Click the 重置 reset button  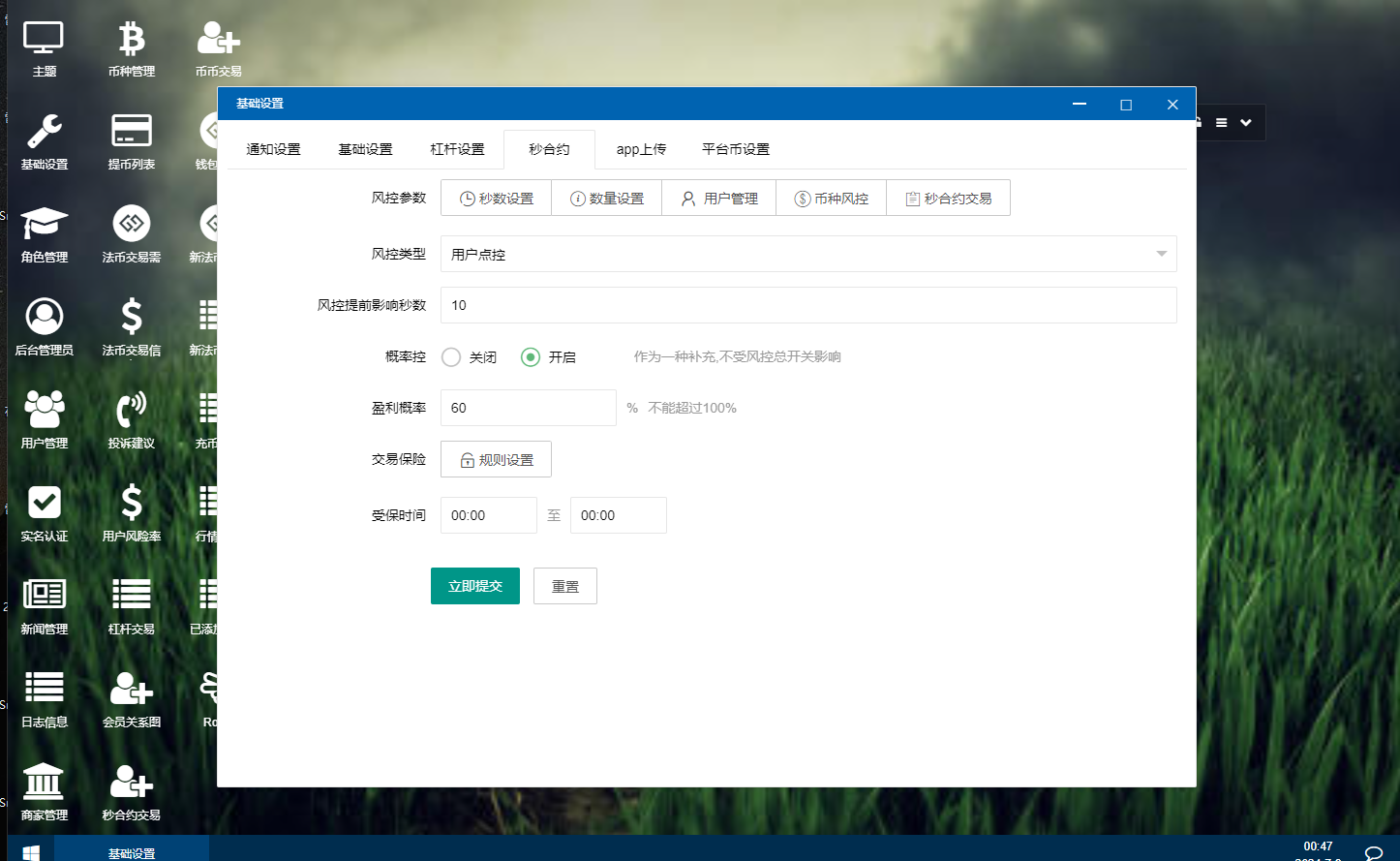coord(564,586)
